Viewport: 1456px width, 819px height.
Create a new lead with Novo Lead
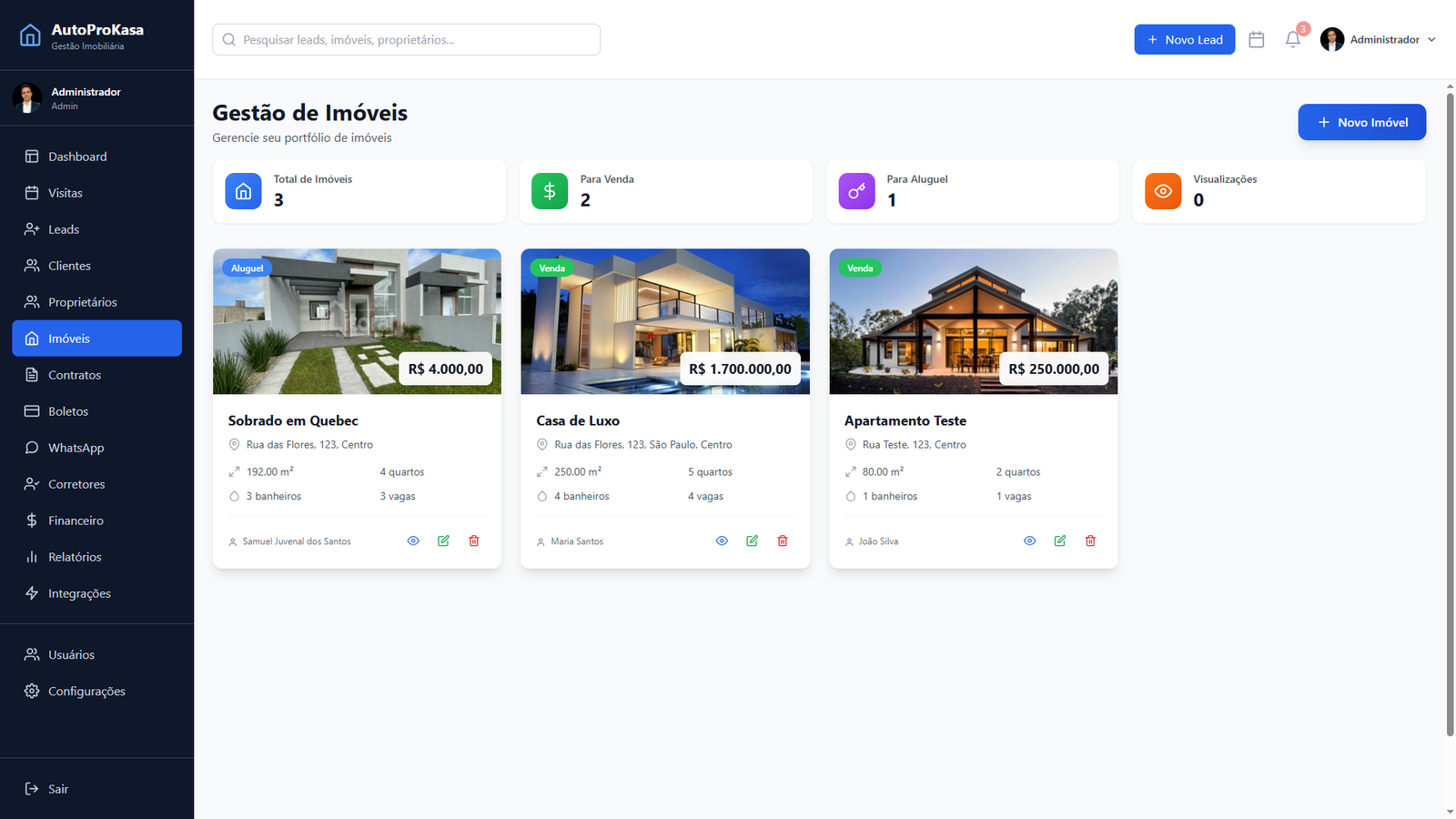1184,40
